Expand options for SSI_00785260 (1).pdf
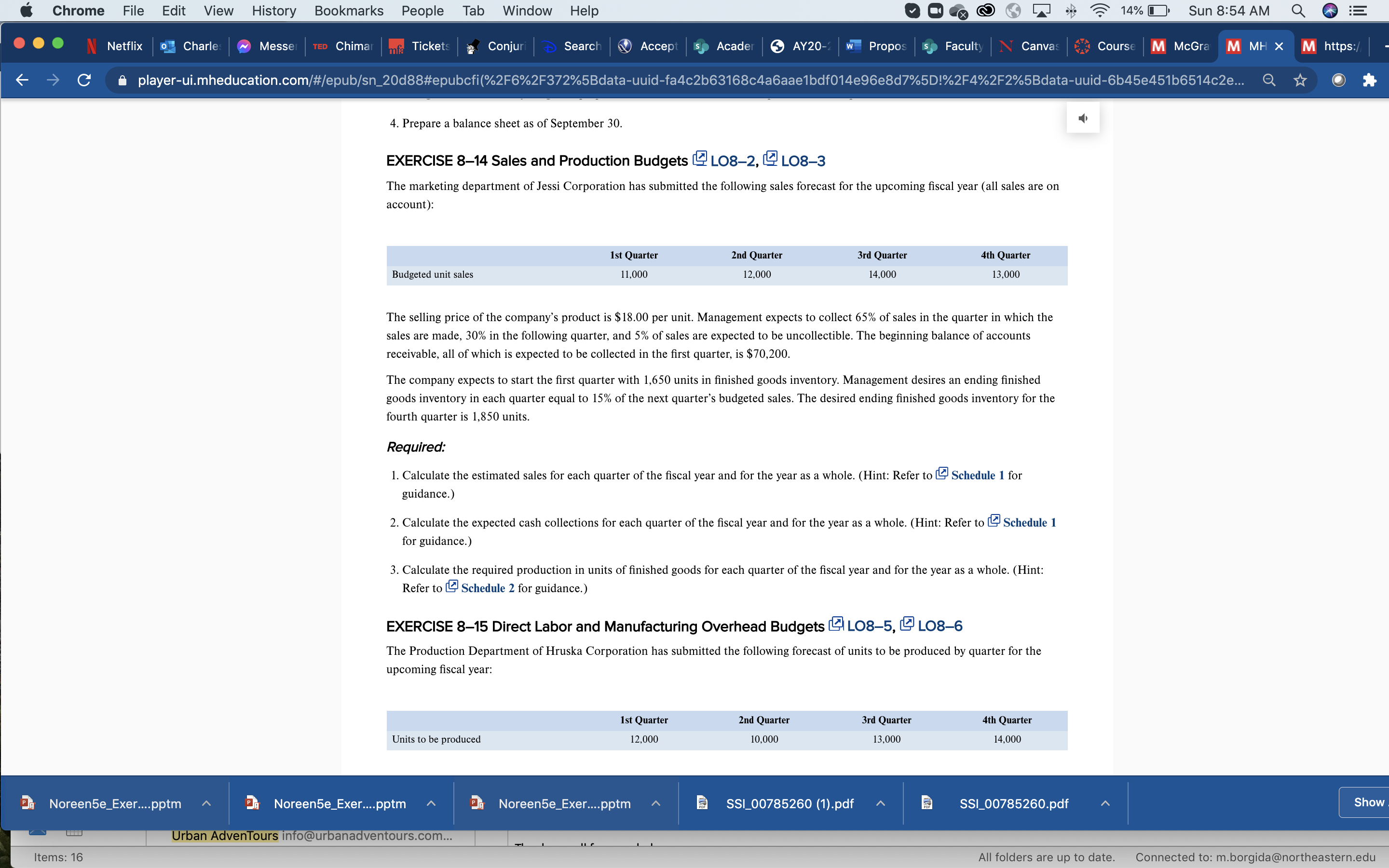Screen dimensions: 1389x868 pyautogui.click(x=880, y=803)
